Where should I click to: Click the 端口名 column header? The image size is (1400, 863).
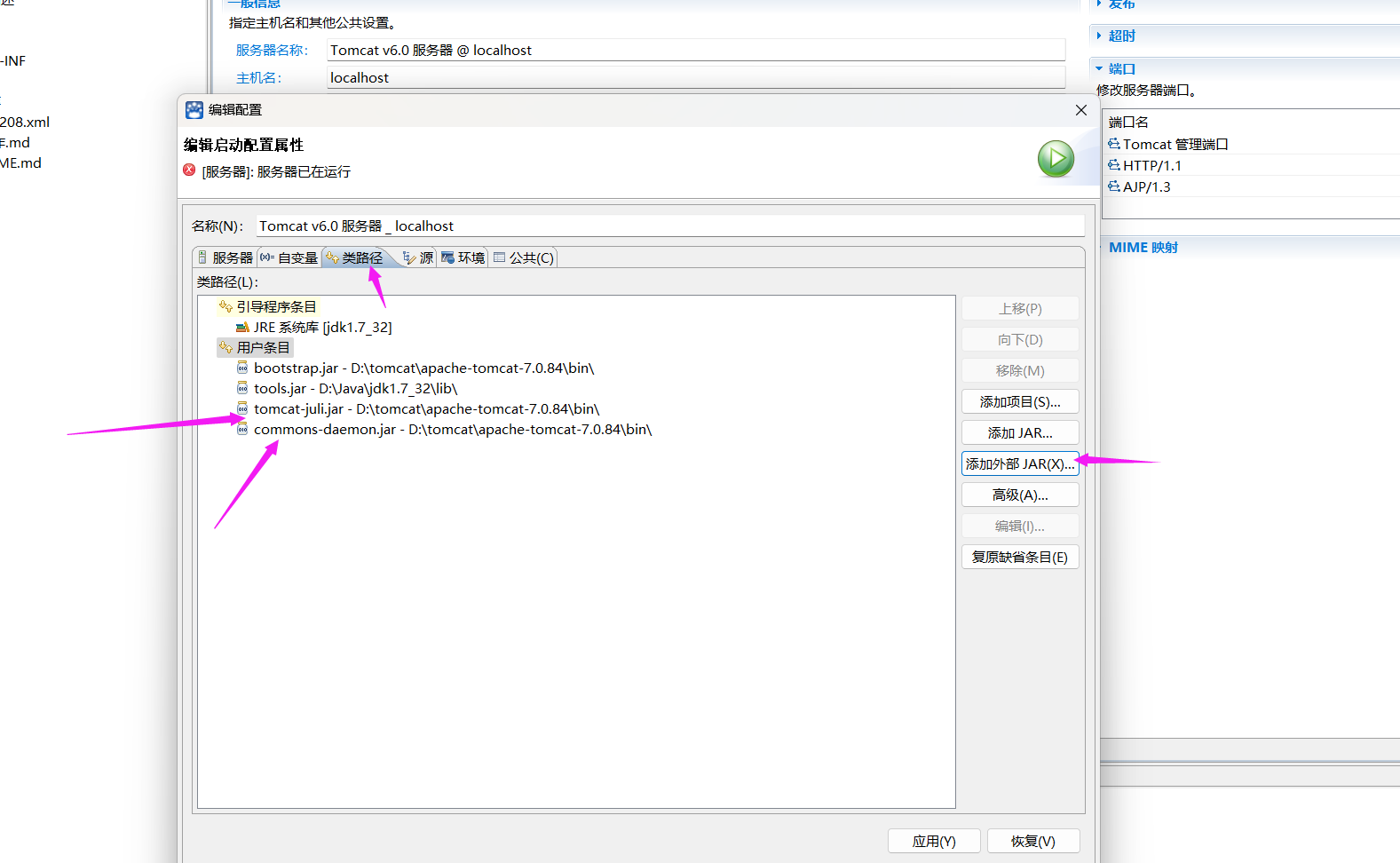point(1128,122)
